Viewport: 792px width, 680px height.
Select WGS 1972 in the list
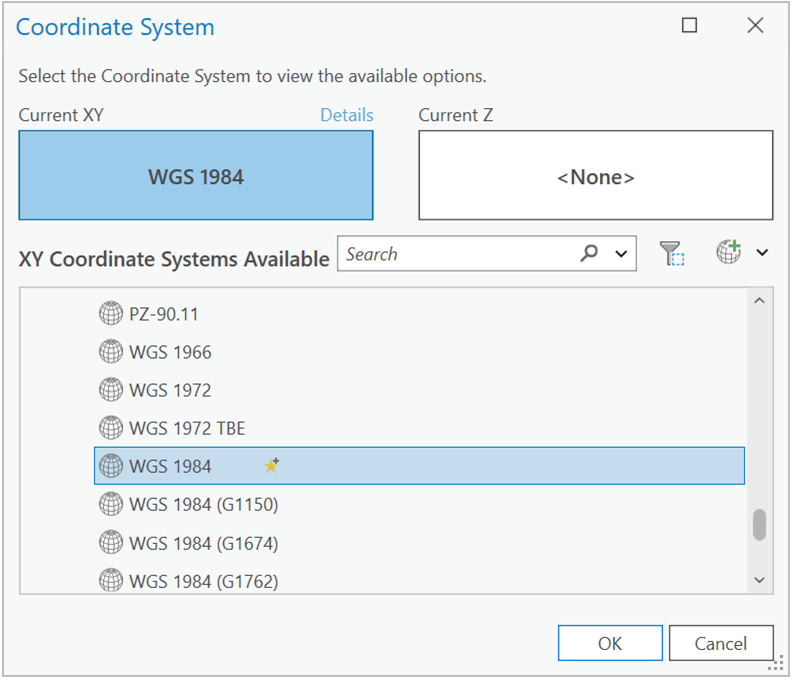tap(170, 390)
